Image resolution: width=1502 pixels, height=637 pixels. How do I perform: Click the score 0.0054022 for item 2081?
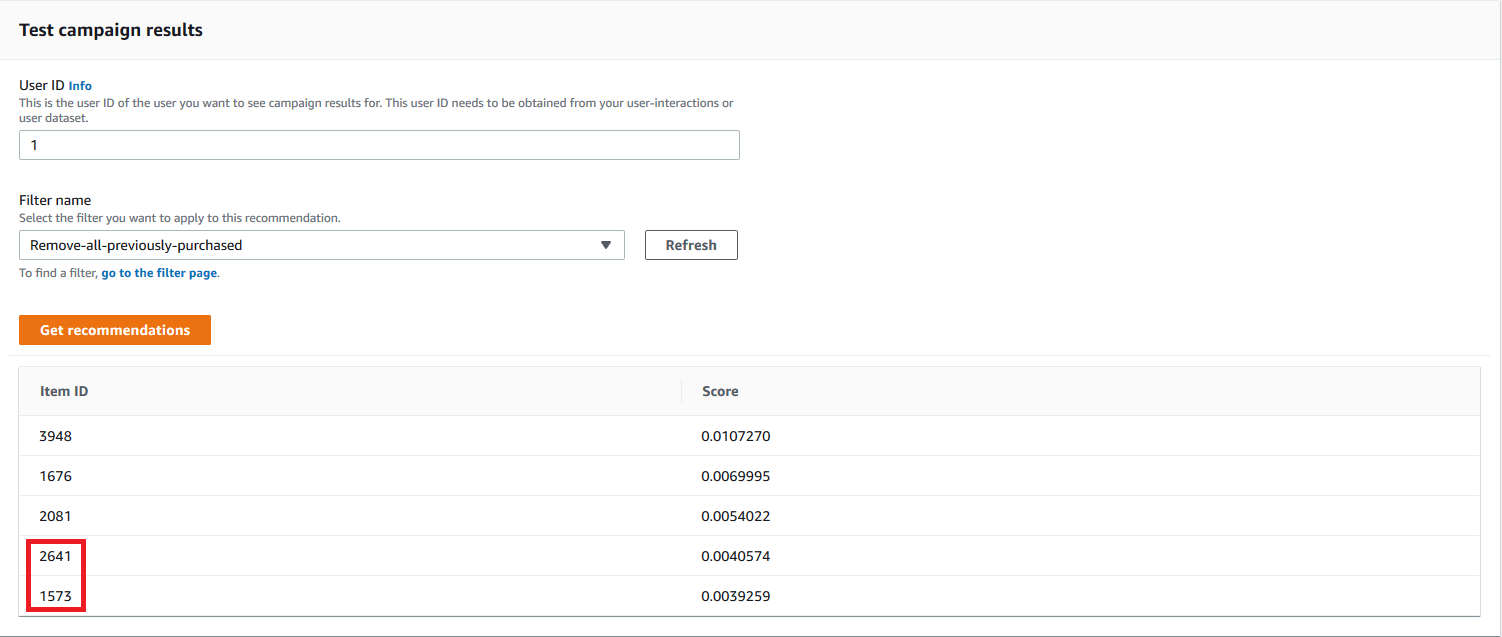pos(737,515)
